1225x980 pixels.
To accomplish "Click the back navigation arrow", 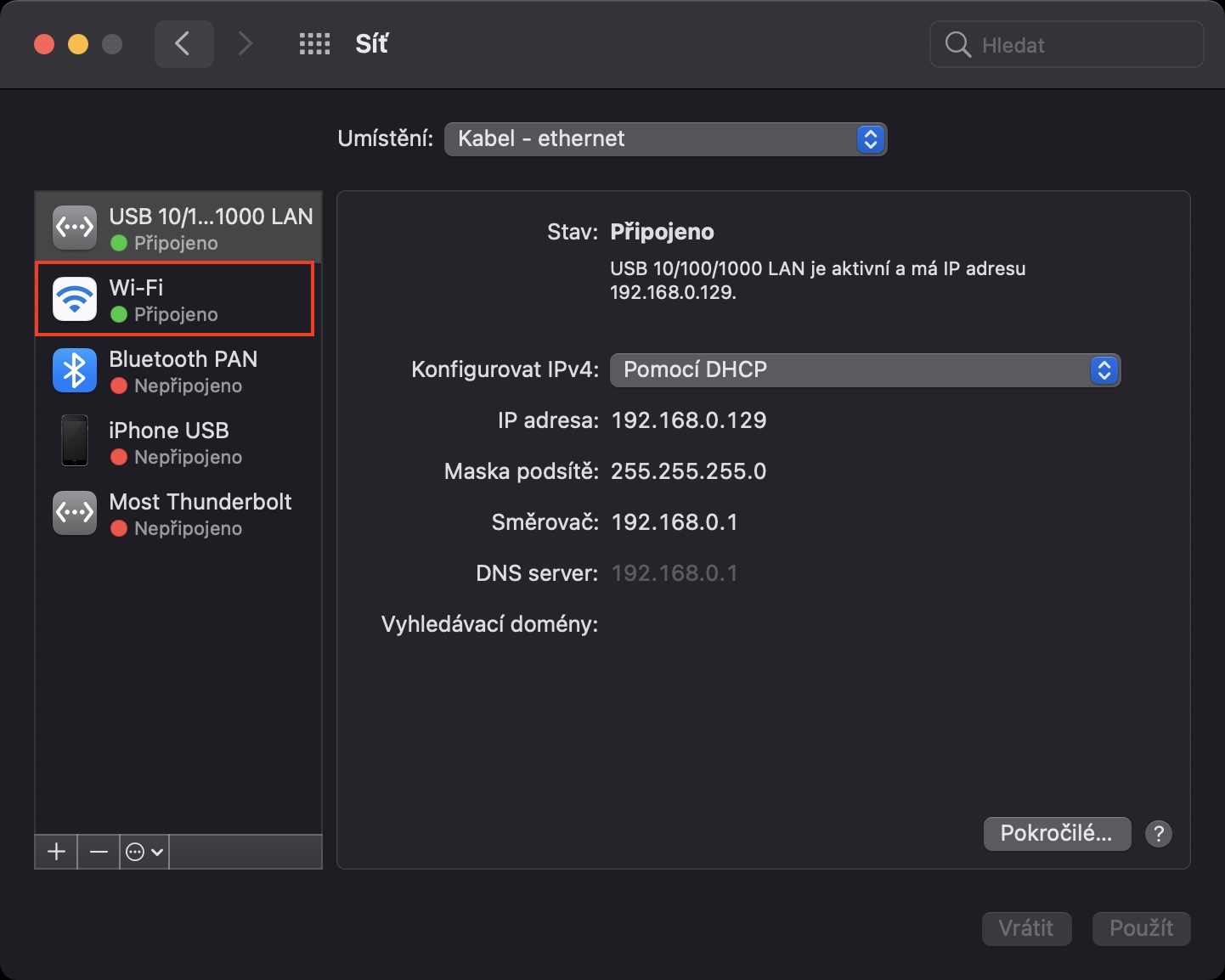I will [x=183, y=44].
